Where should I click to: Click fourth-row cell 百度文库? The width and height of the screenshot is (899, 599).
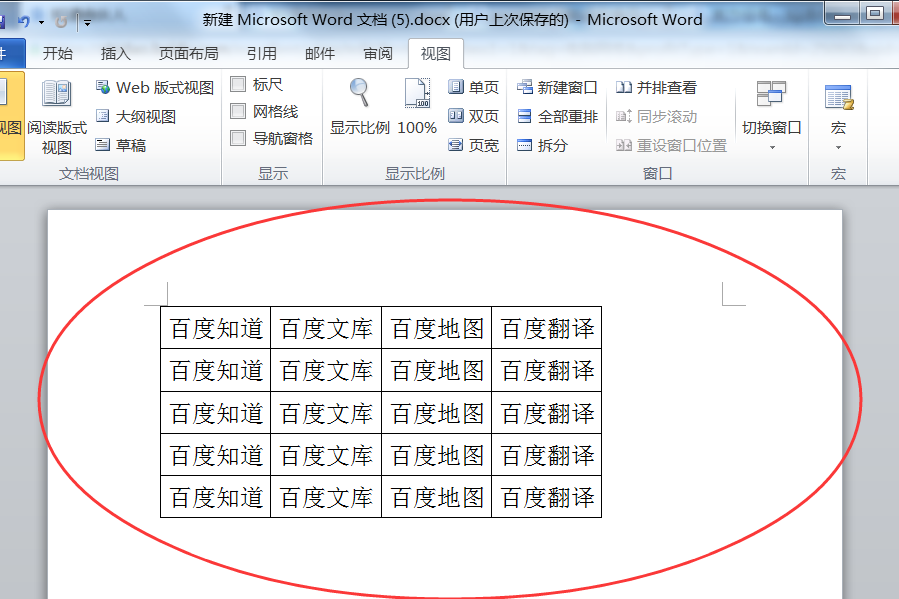point(326,455)
